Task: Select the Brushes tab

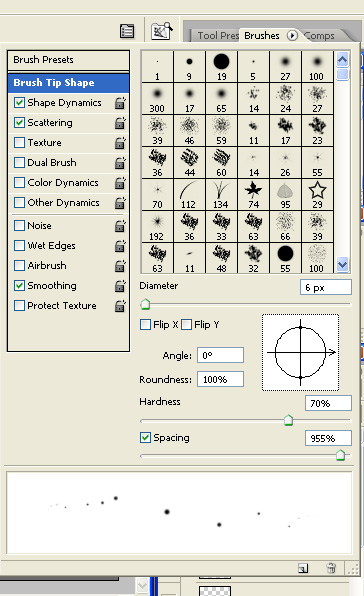Action: 262,36
